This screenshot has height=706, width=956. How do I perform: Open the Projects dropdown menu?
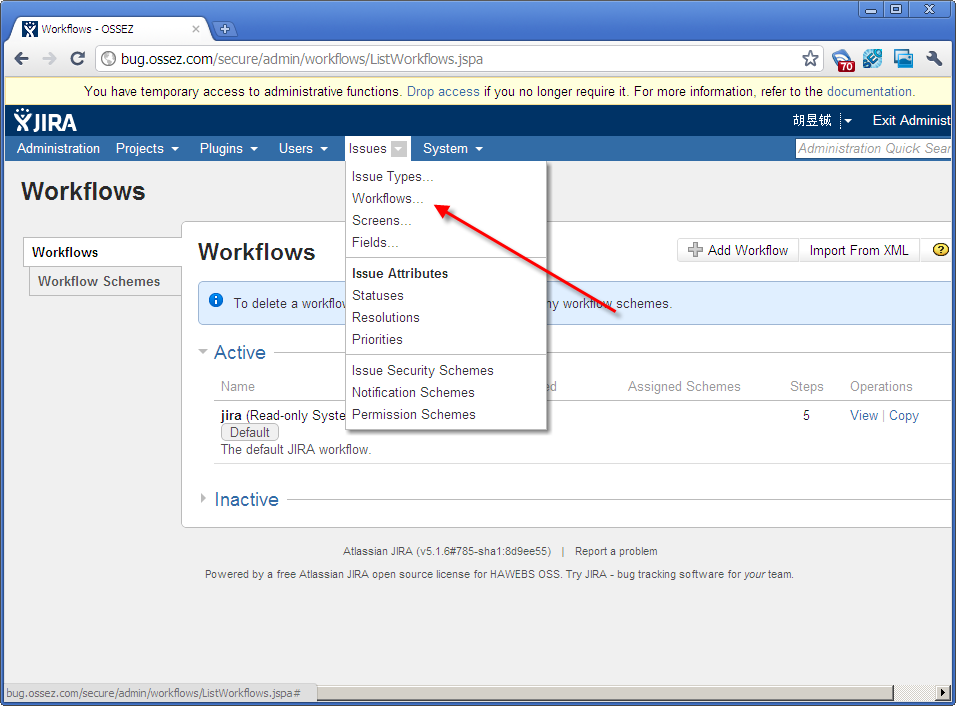(x=147, y=149)
